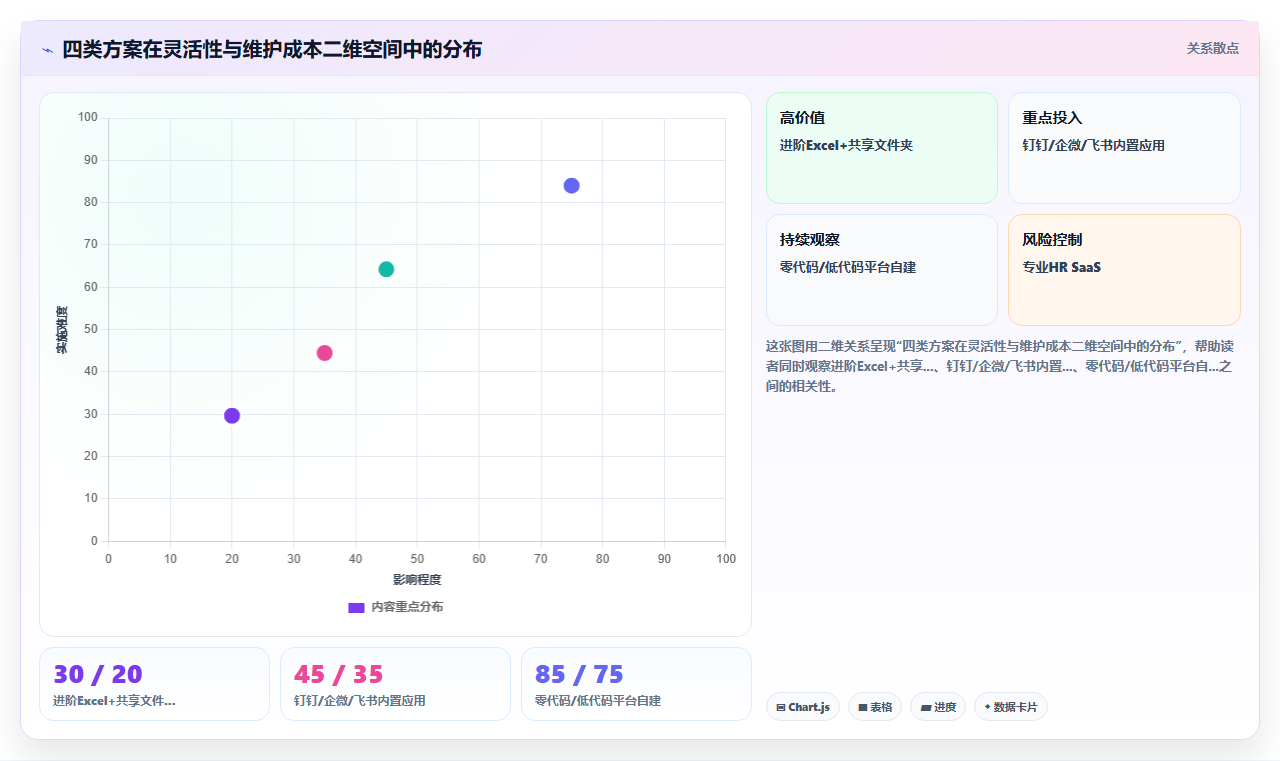Select the 进度 tag chip
Screen dimensions: 1280x761
(x=938, y=707)
